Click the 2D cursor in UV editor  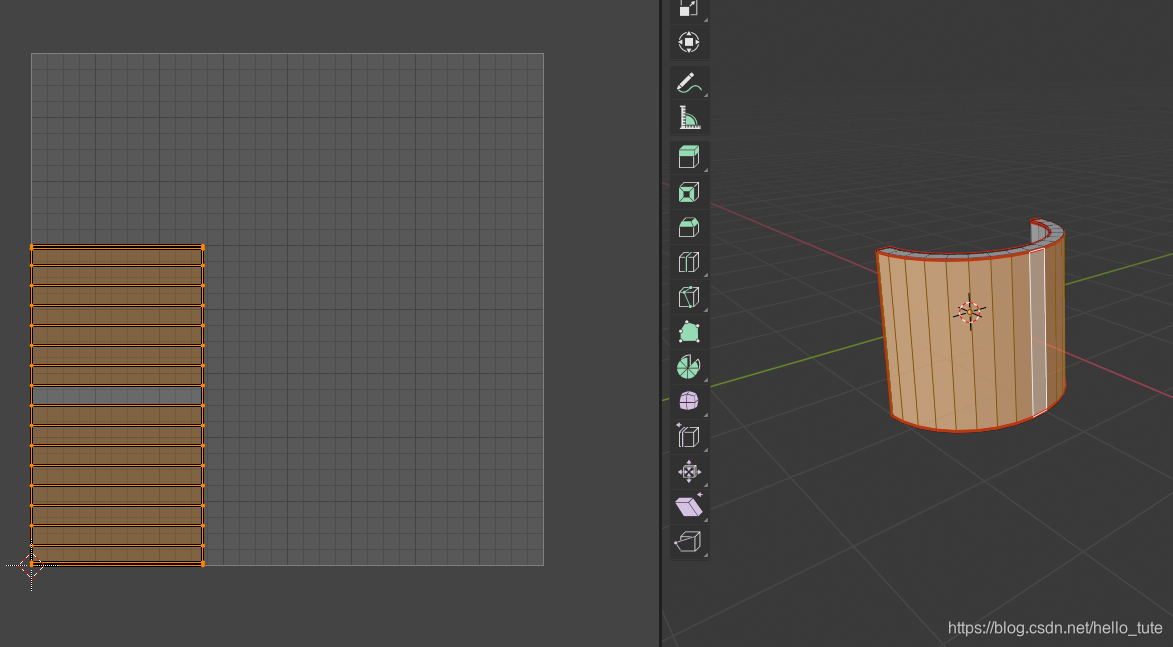[31, 565]
